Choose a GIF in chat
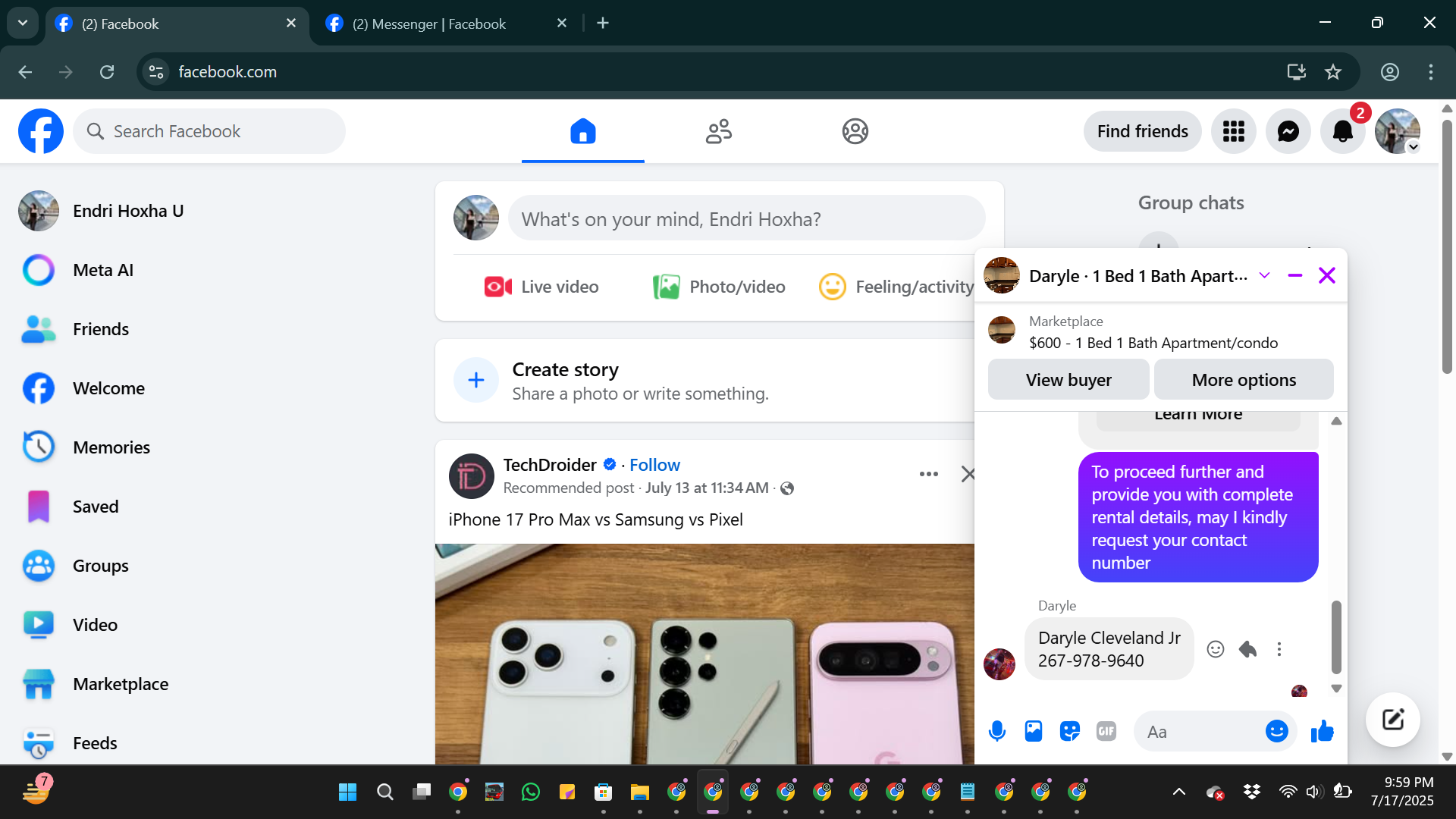Viewport: 1456px width, 819px height. pos(1106,731)
